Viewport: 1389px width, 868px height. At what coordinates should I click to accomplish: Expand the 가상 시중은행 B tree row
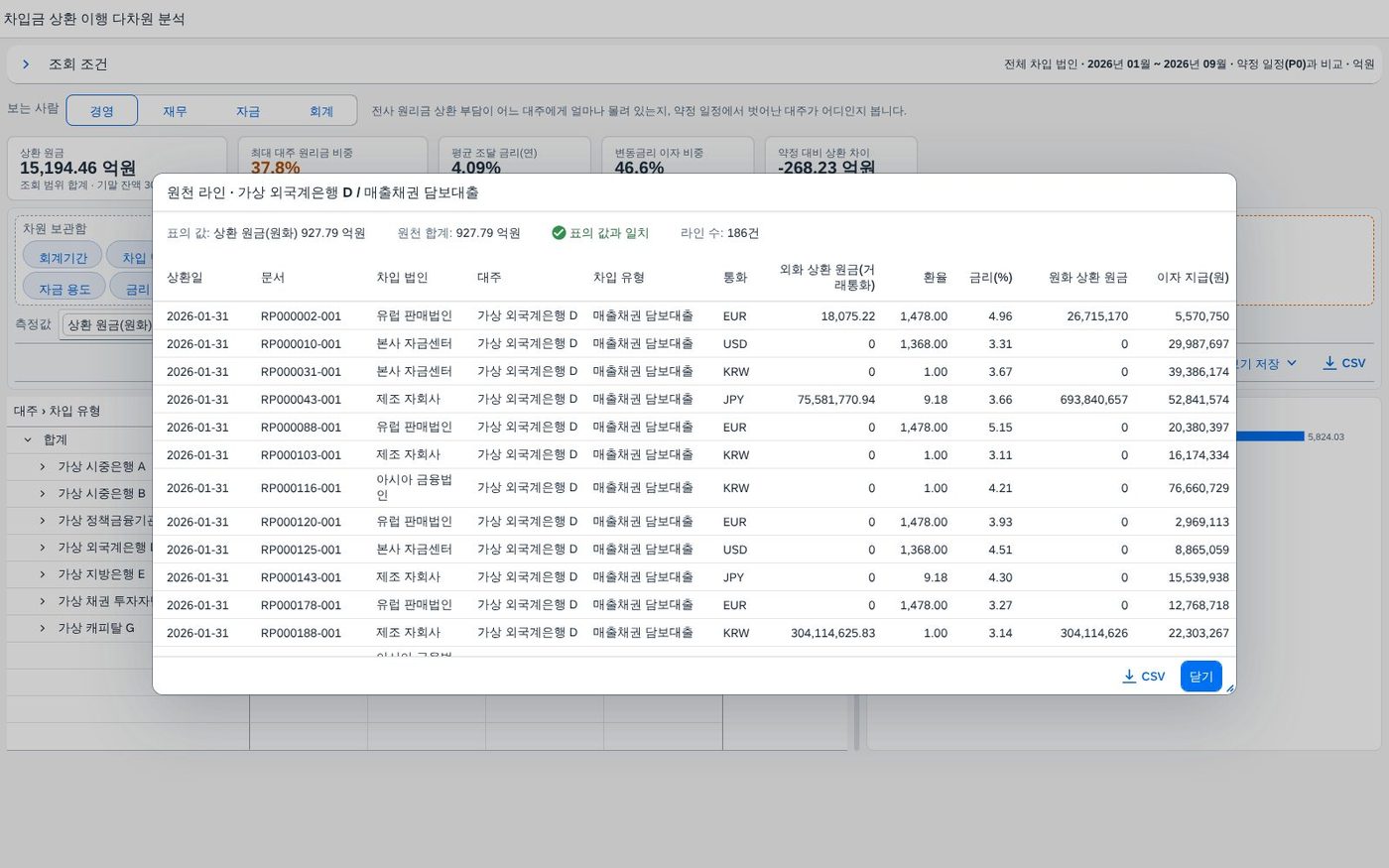point(43,493)
